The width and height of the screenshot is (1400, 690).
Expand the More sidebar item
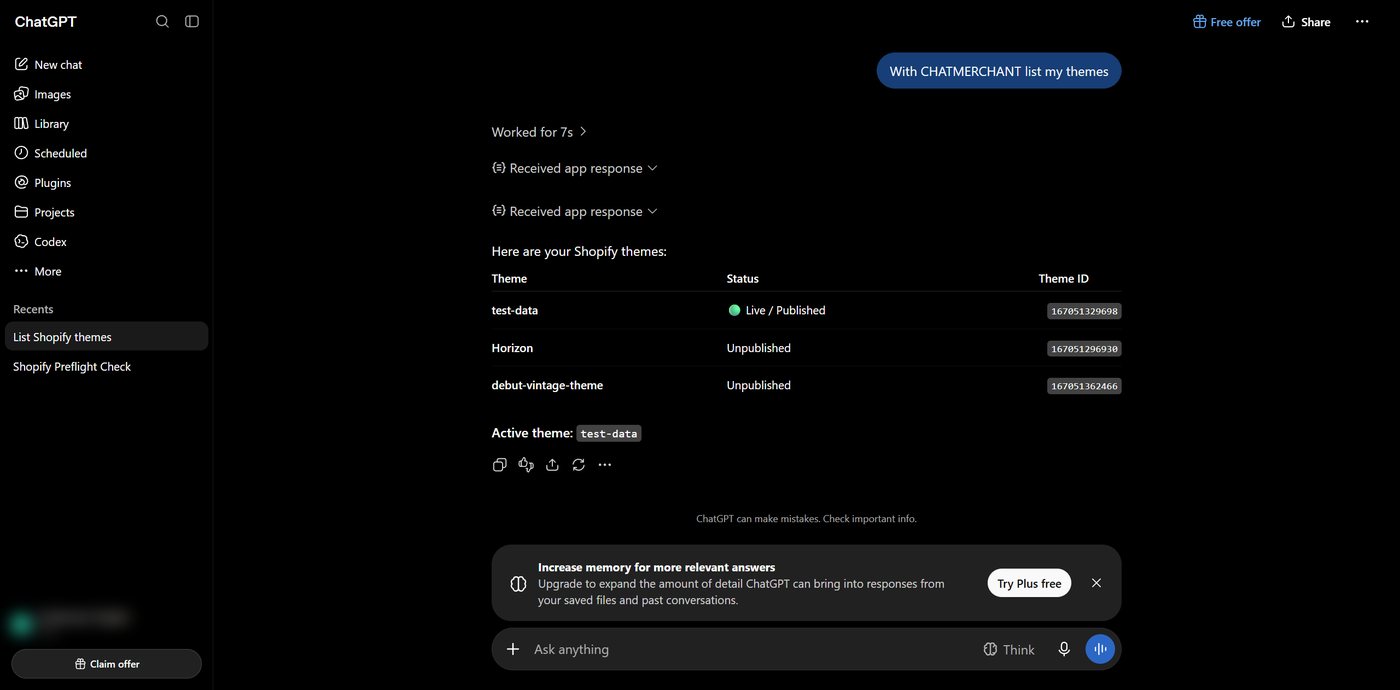105,271
